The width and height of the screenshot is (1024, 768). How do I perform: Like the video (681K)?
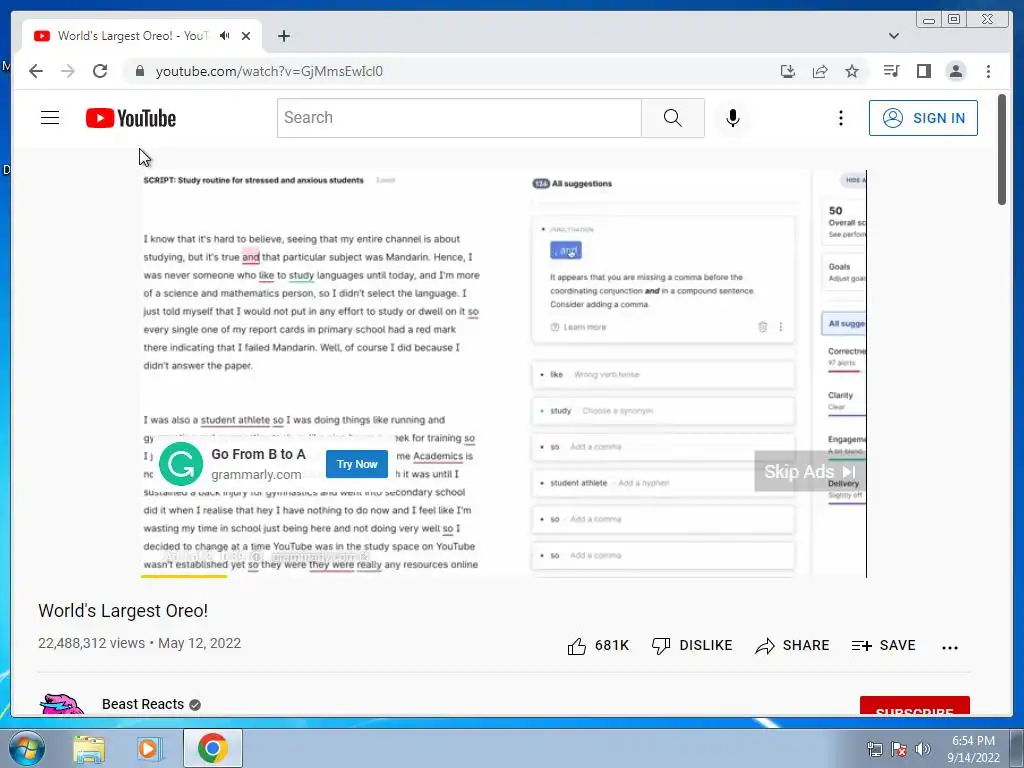[x=598, y=646]
